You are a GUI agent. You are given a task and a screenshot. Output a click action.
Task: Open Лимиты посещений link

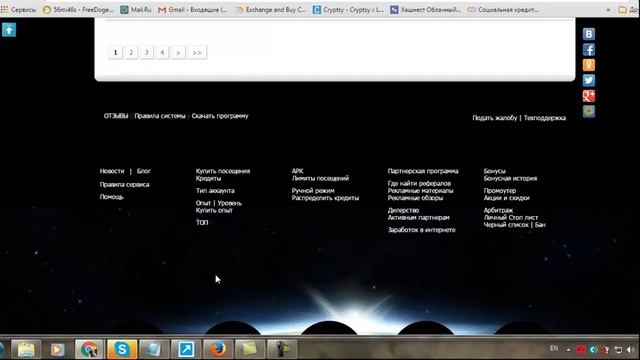tap(320, 178)
